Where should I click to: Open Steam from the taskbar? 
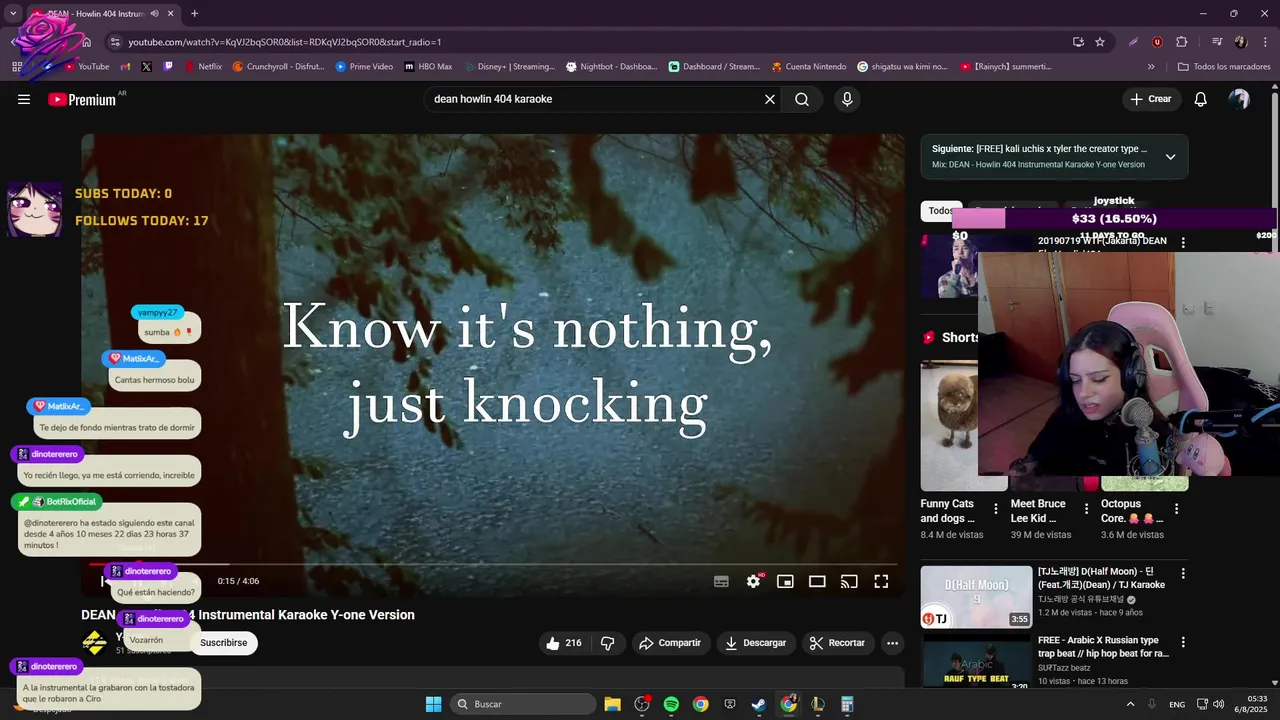[x=759, y=704]
